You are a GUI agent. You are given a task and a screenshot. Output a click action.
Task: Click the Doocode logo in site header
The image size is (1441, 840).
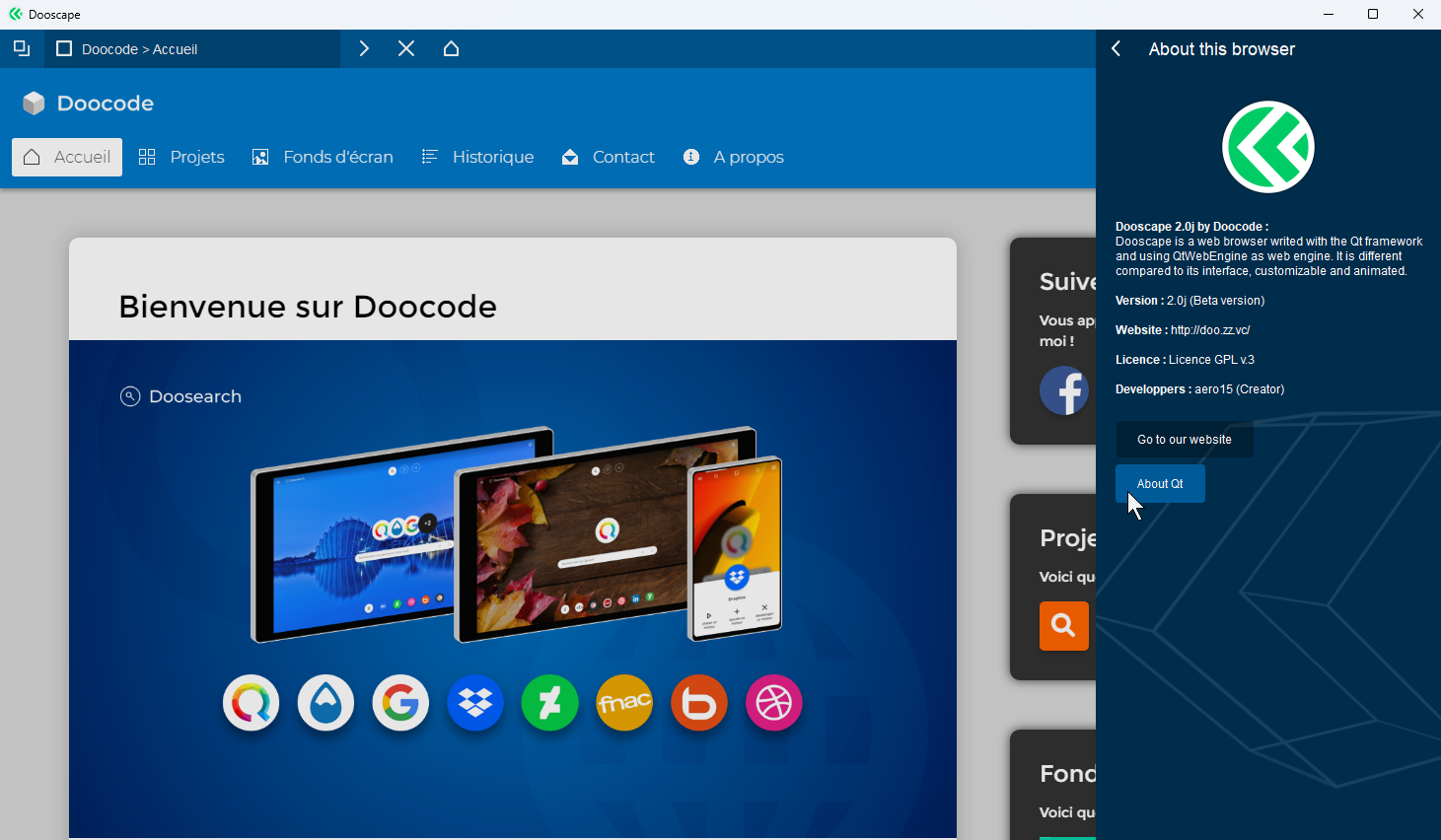tap(88, 104)
